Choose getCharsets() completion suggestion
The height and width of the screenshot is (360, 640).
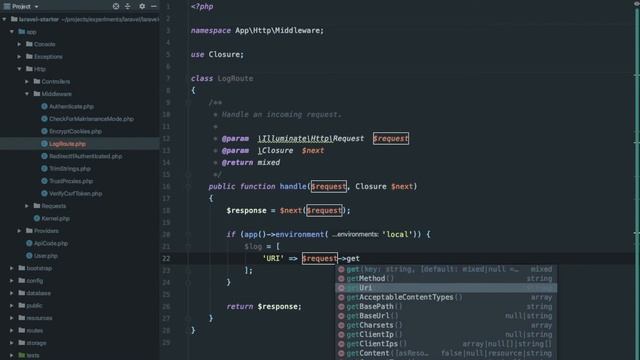[446, 325]
